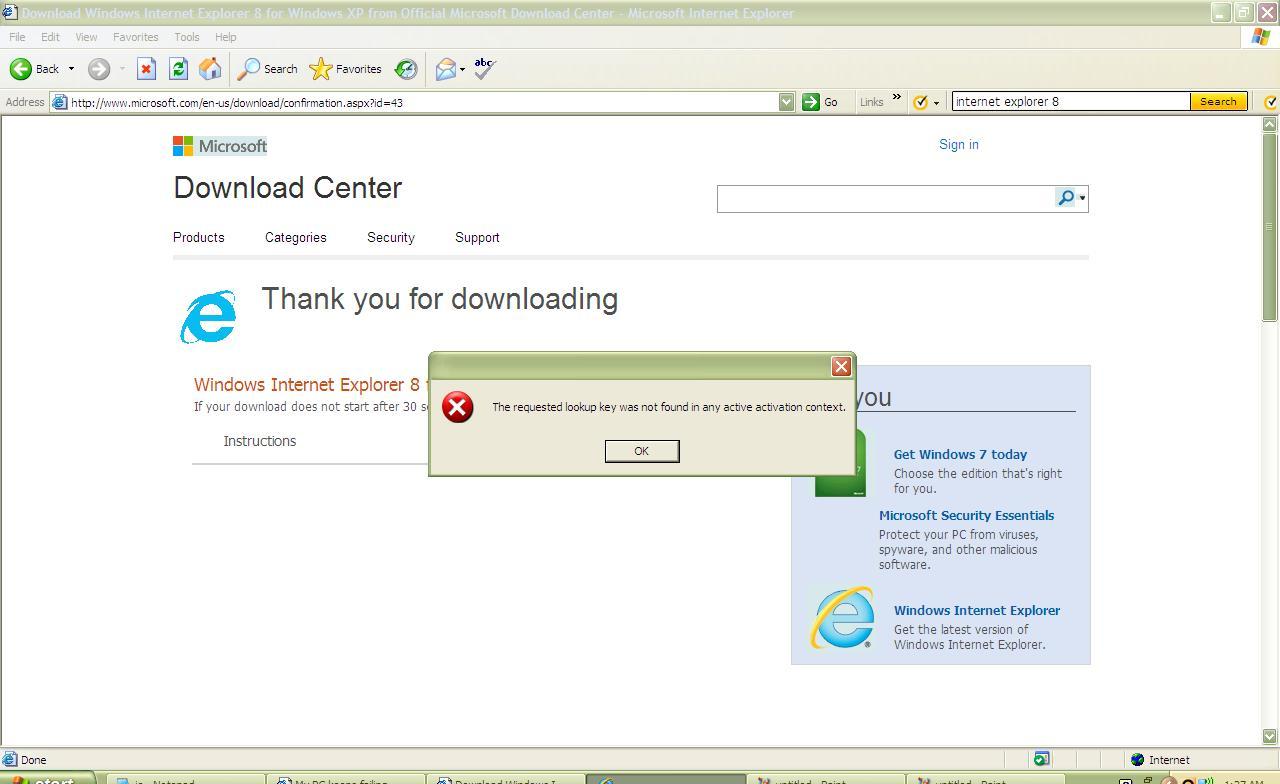
Task: Click the Mail envelope icon
Action: tap(445, 69)
